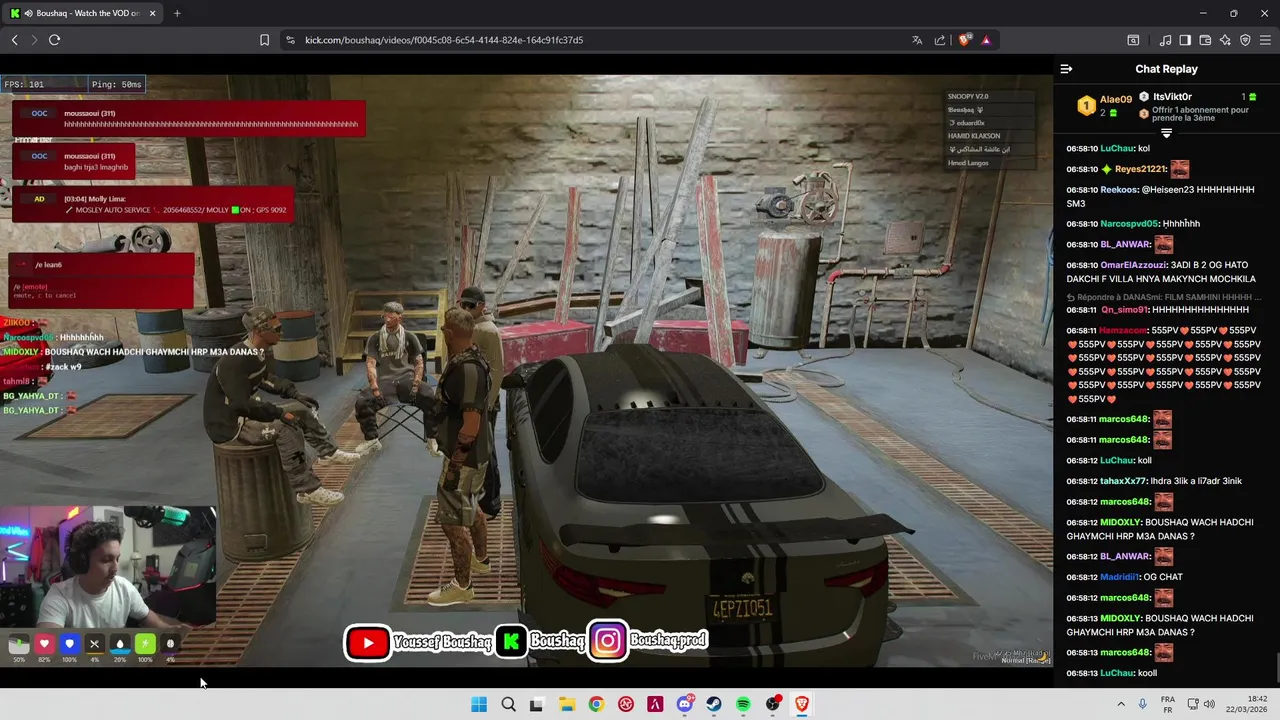The image size is (1280, 720).
Task: Click blue shield armor icon in HUD
Action: [69, 644]
